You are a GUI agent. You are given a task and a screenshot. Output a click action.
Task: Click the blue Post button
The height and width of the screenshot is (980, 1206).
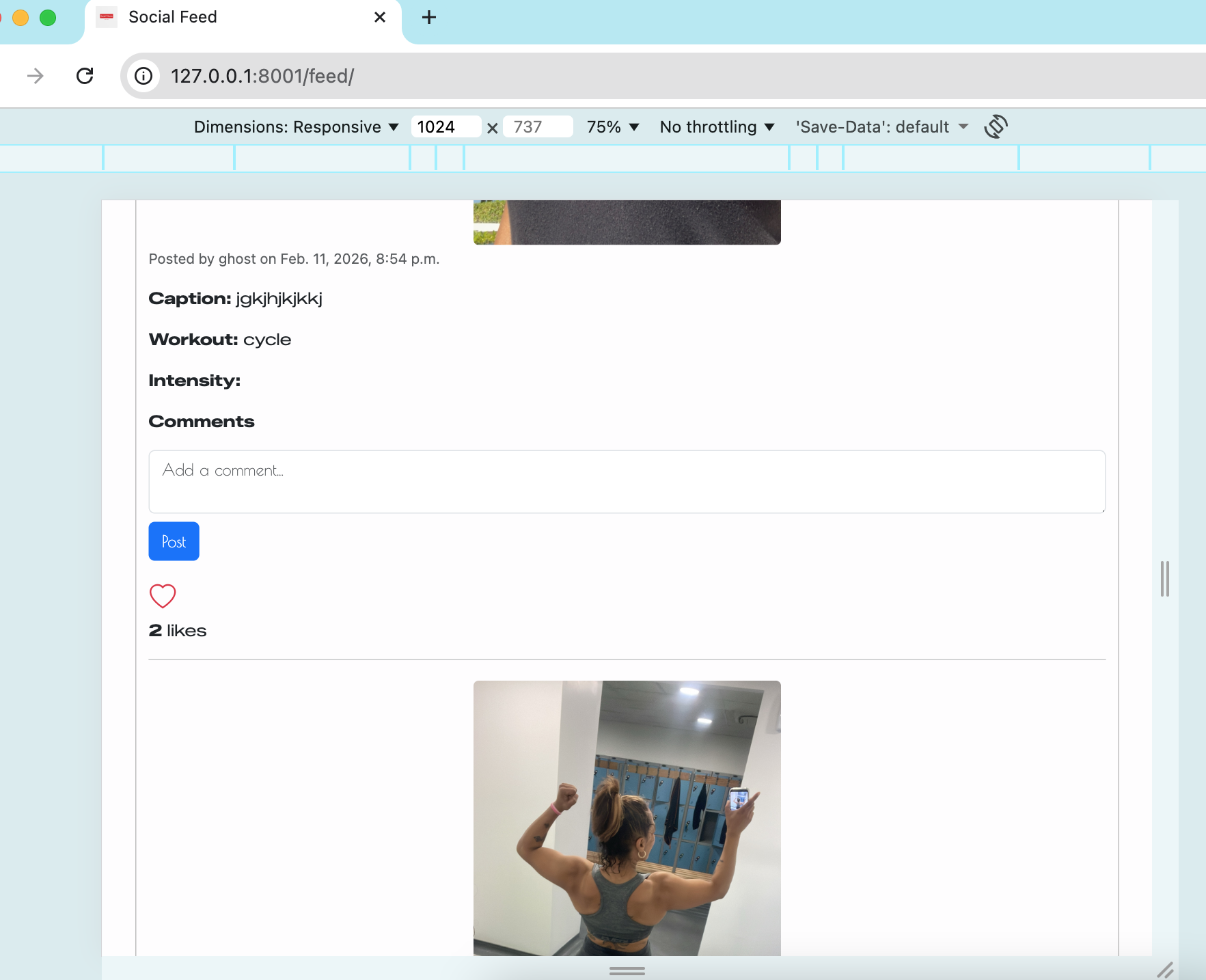(x=174, y=541)
